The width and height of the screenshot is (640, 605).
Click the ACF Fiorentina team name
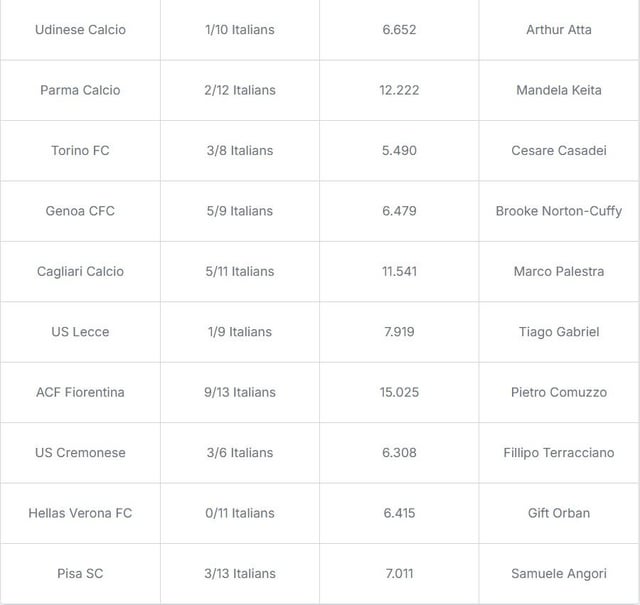tap(80, 392)
